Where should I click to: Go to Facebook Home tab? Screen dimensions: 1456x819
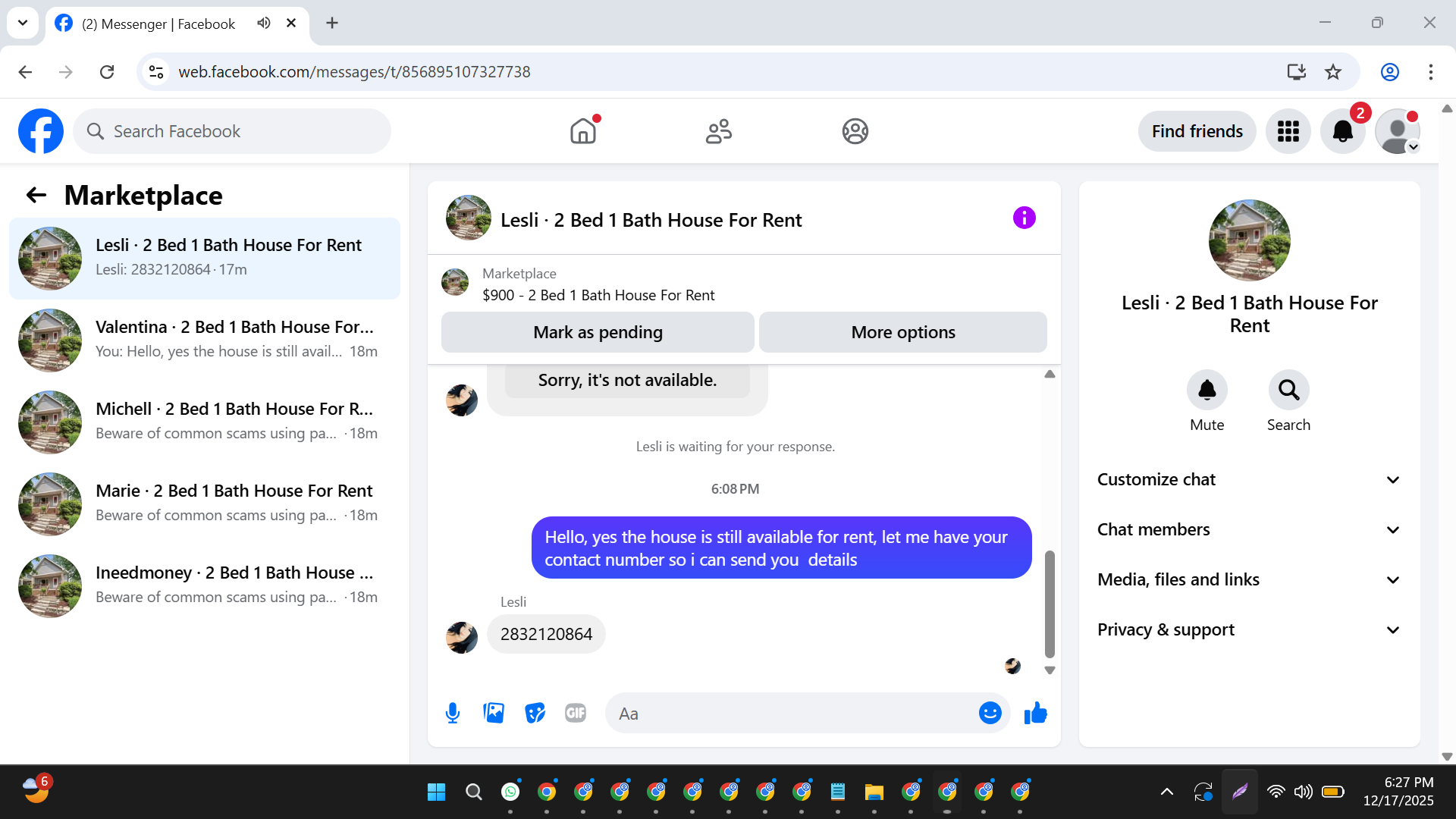click(x=583, y=131)
